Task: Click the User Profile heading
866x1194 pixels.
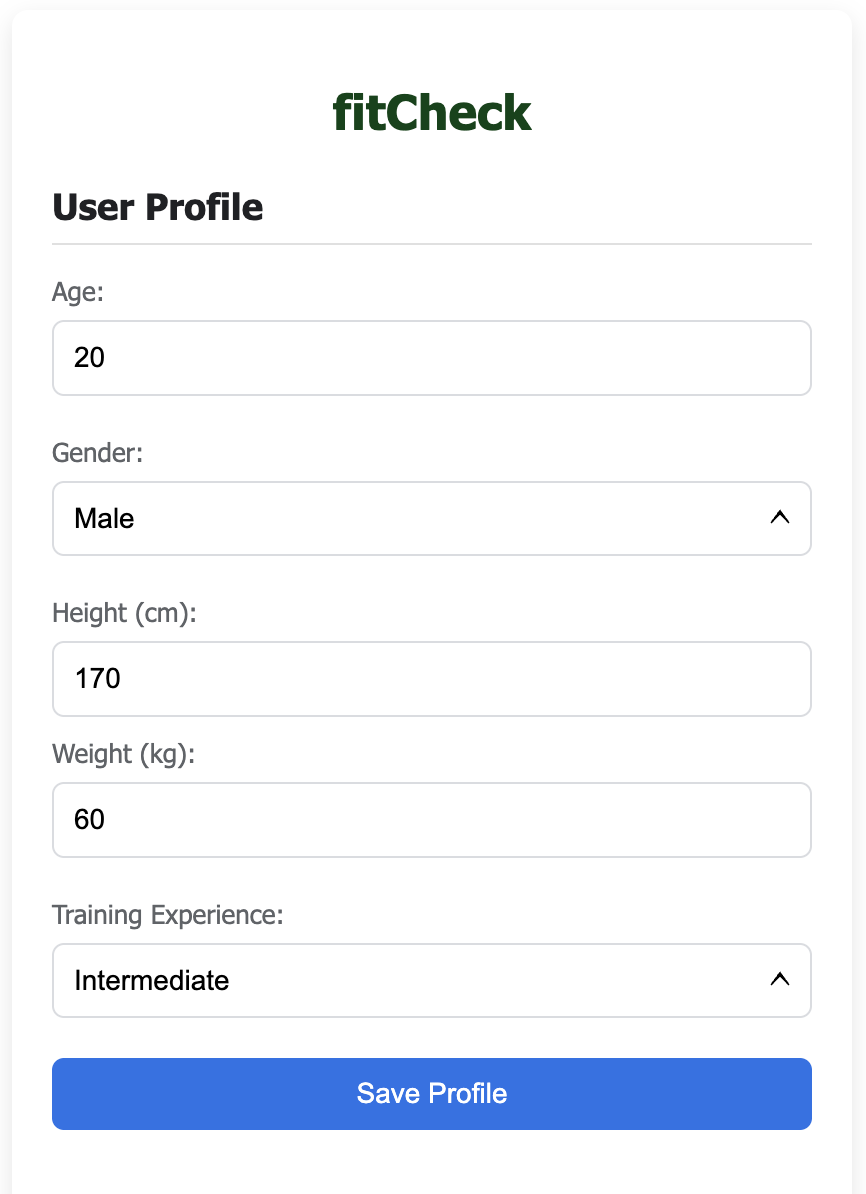Action: pos(158,207)
